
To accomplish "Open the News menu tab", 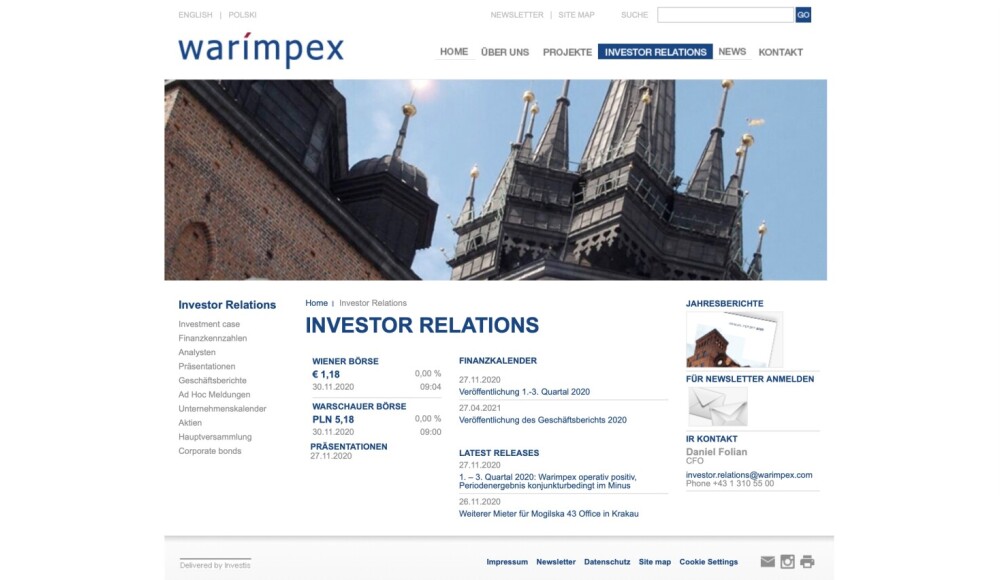I will 732,52.
